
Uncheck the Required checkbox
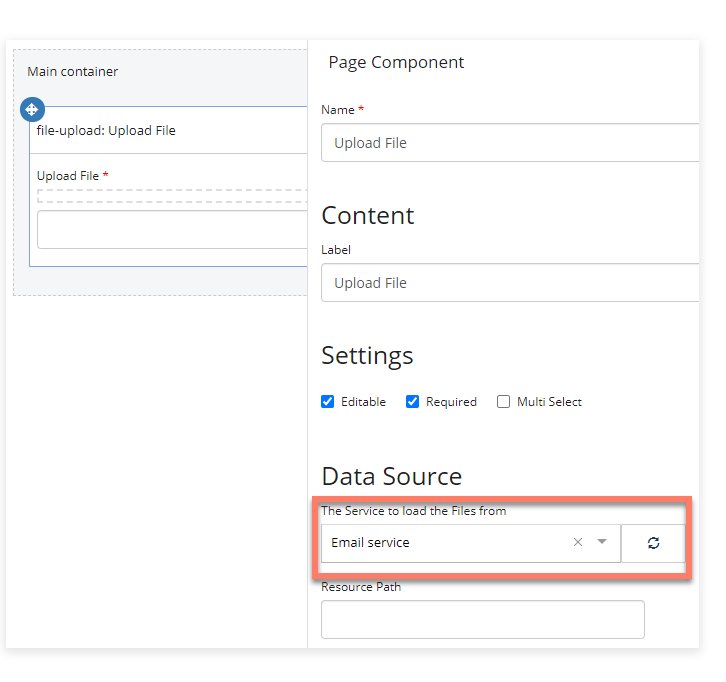pos(412,401)
